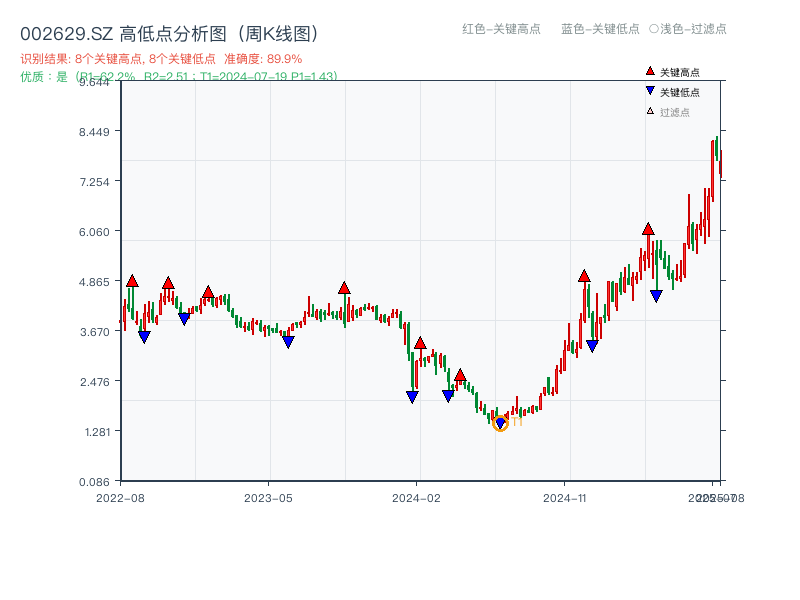Click the 红色-关键高点 header label
The image size is (800, 600).
click(501, 29)
